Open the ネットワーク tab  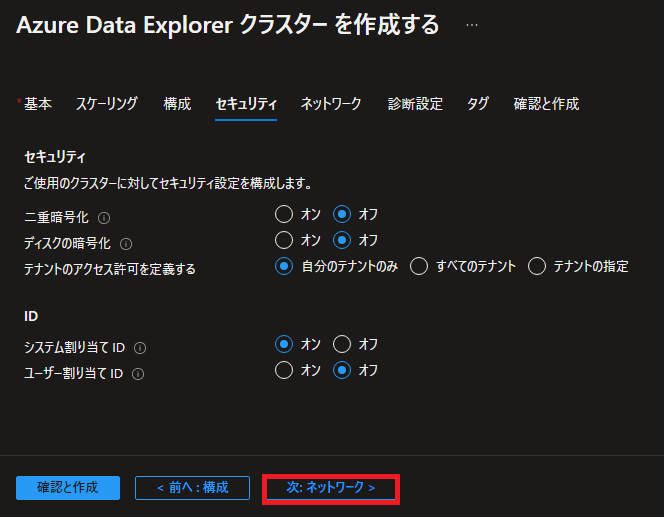point(331,104)
